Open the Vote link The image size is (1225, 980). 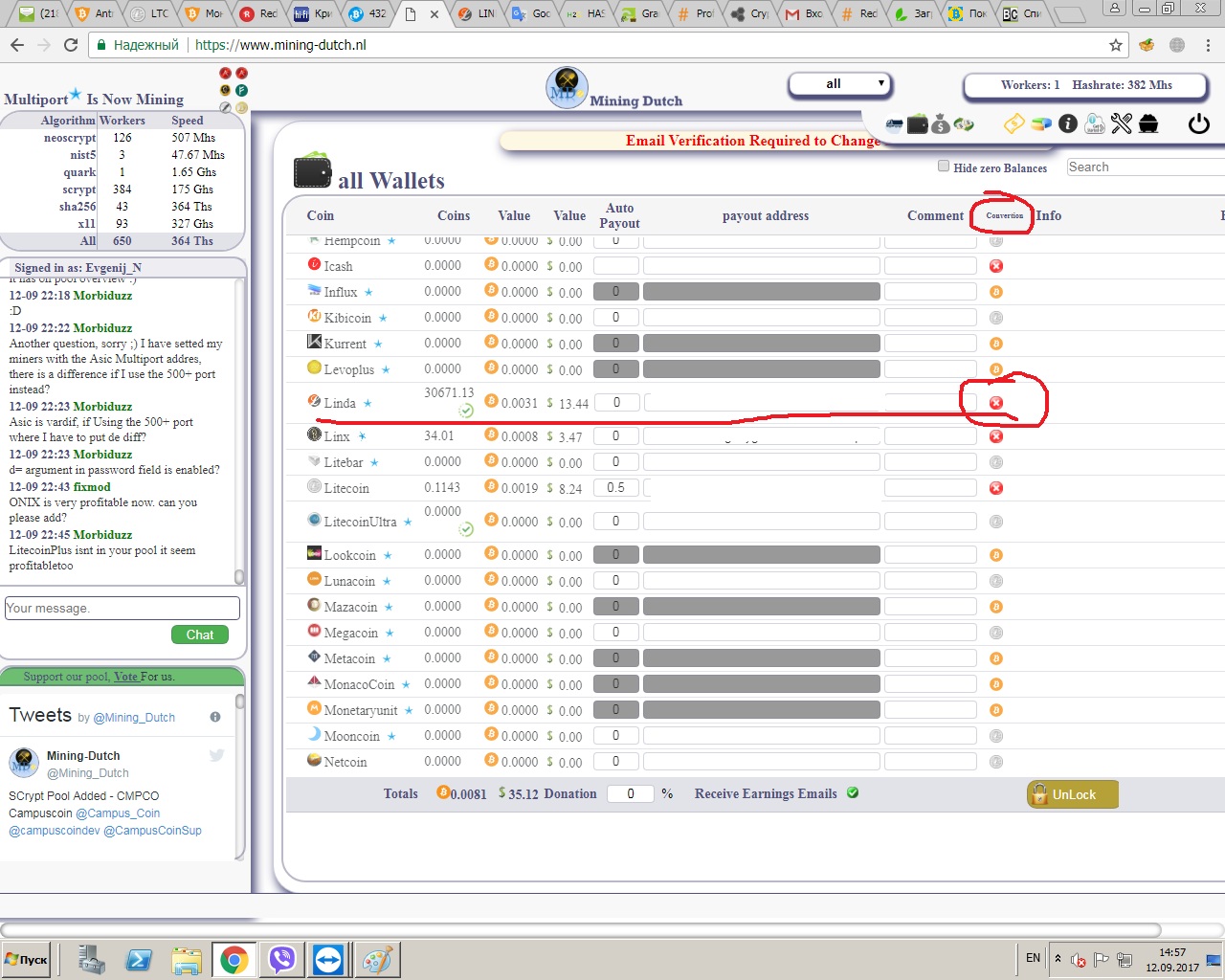(x=126, y=677)
